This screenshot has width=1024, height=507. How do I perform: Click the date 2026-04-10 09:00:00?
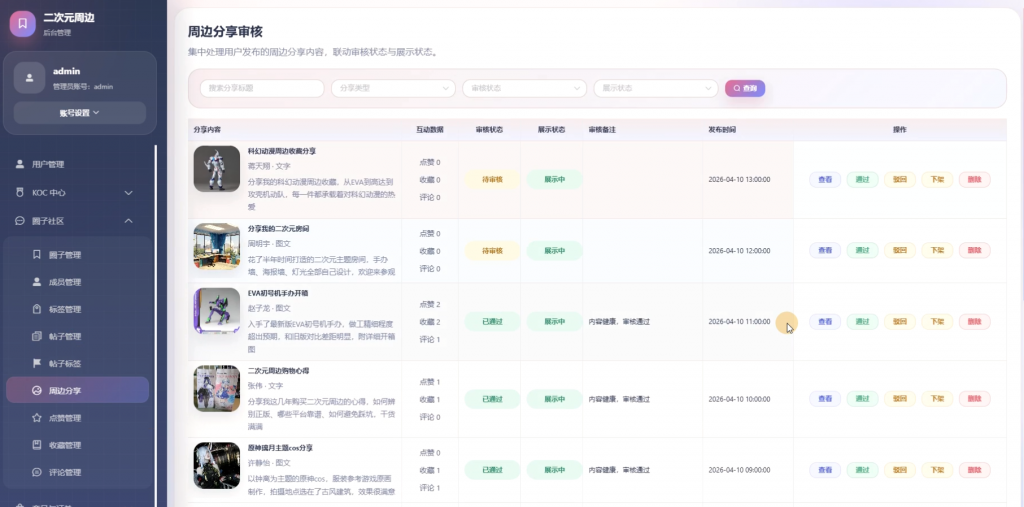739,470
